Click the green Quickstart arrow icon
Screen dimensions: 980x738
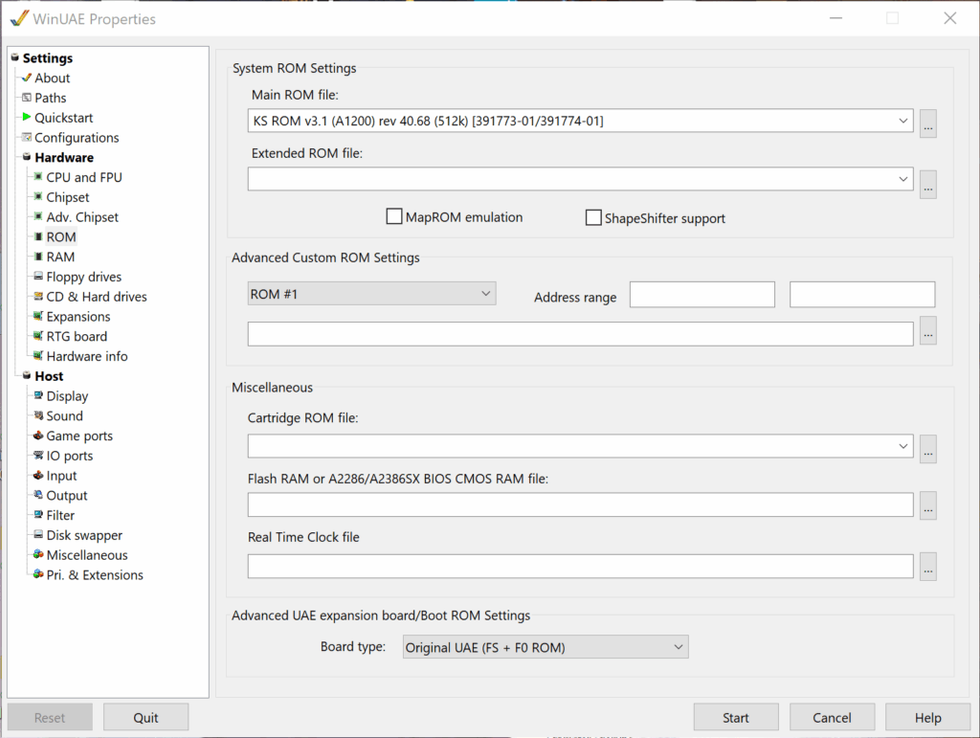click(x=26, y=117)
